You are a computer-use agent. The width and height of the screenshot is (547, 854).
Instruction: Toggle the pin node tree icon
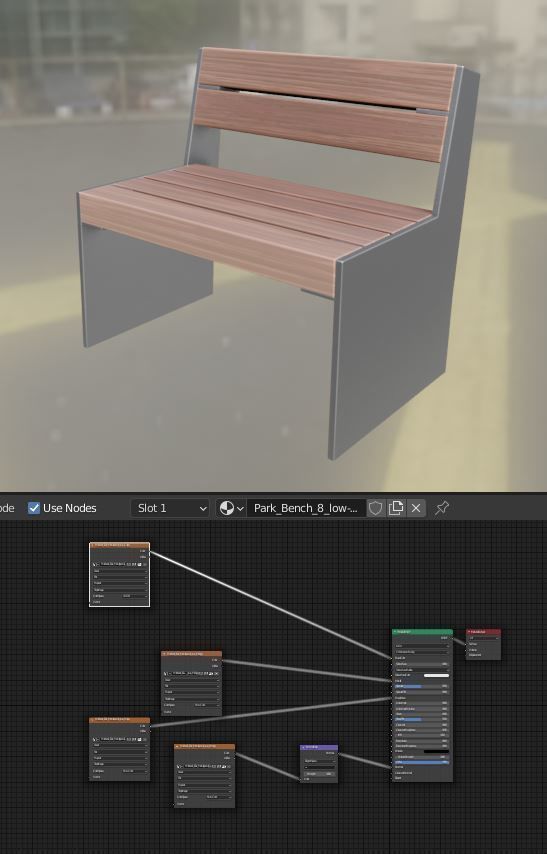[x=441, y=508]
